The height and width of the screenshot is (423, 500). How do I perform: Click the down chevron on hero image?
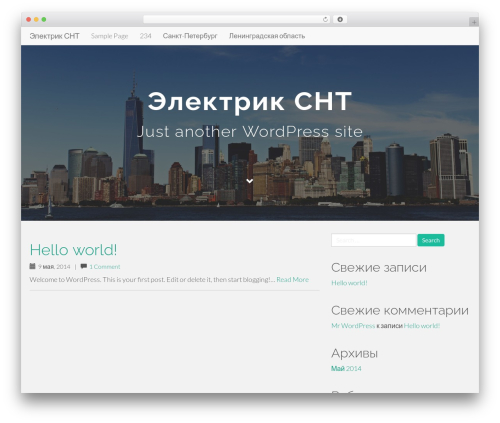click(250, 181)
